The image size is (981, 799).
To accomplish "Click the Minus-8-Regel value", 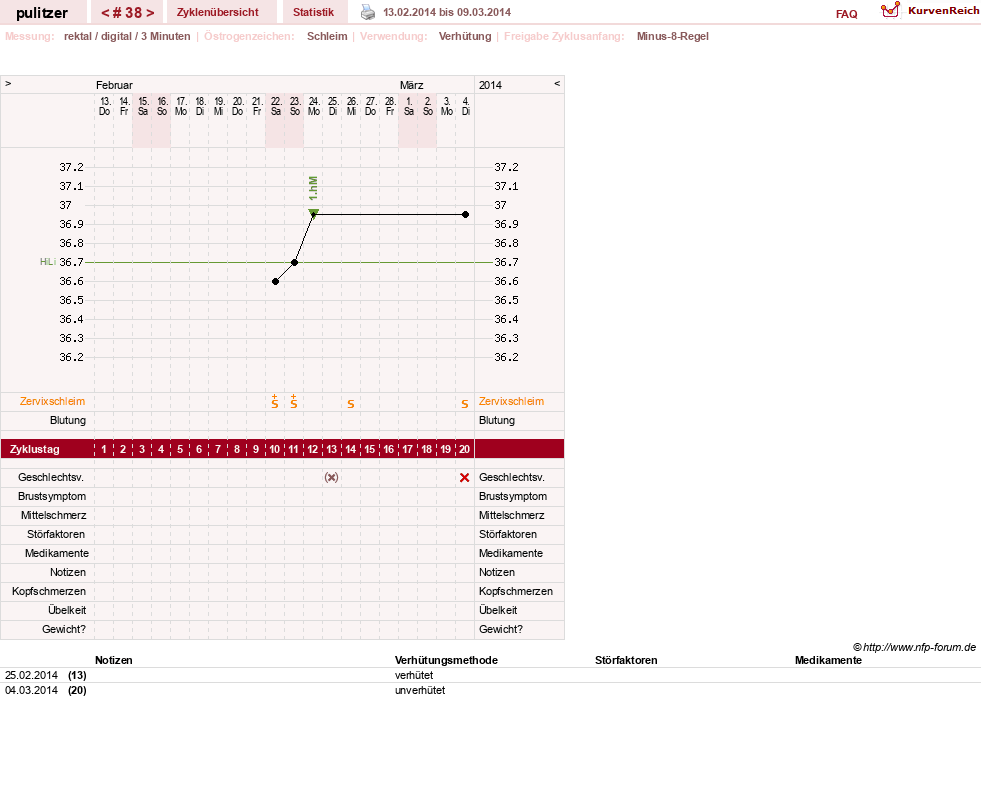I will coord(673,36).
